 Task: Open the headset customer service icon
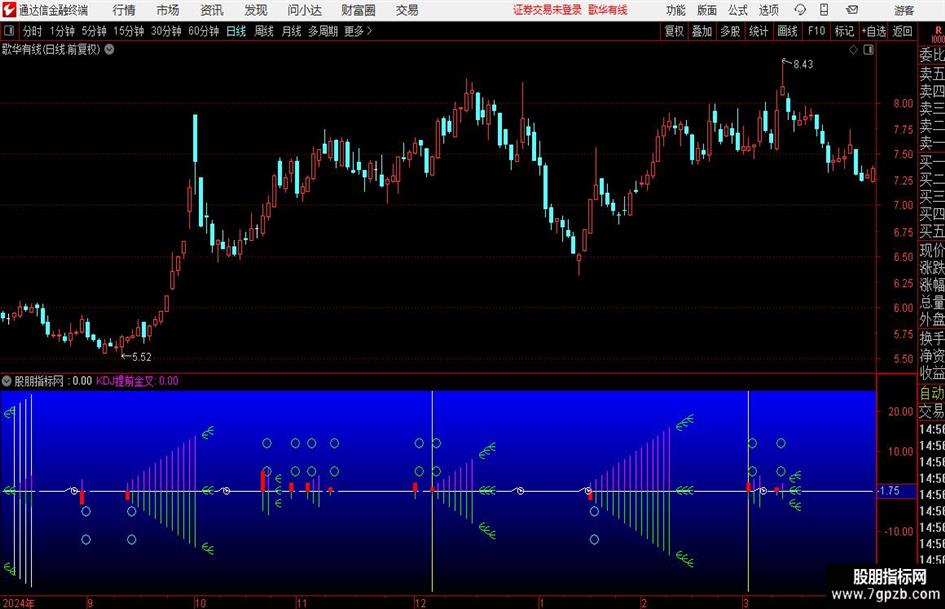[800, 10]
